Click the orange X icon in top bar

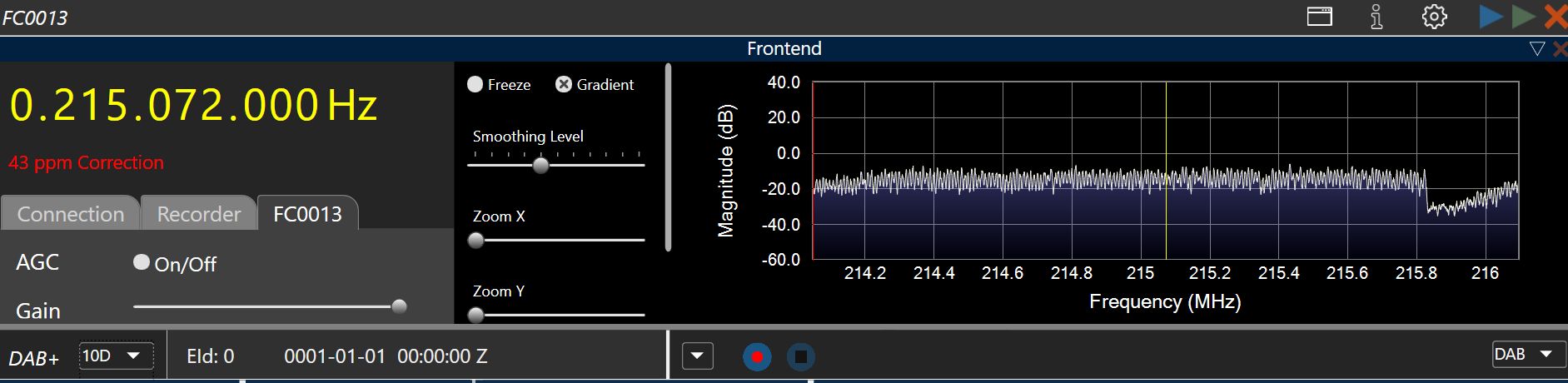[x=1555, y=17]
